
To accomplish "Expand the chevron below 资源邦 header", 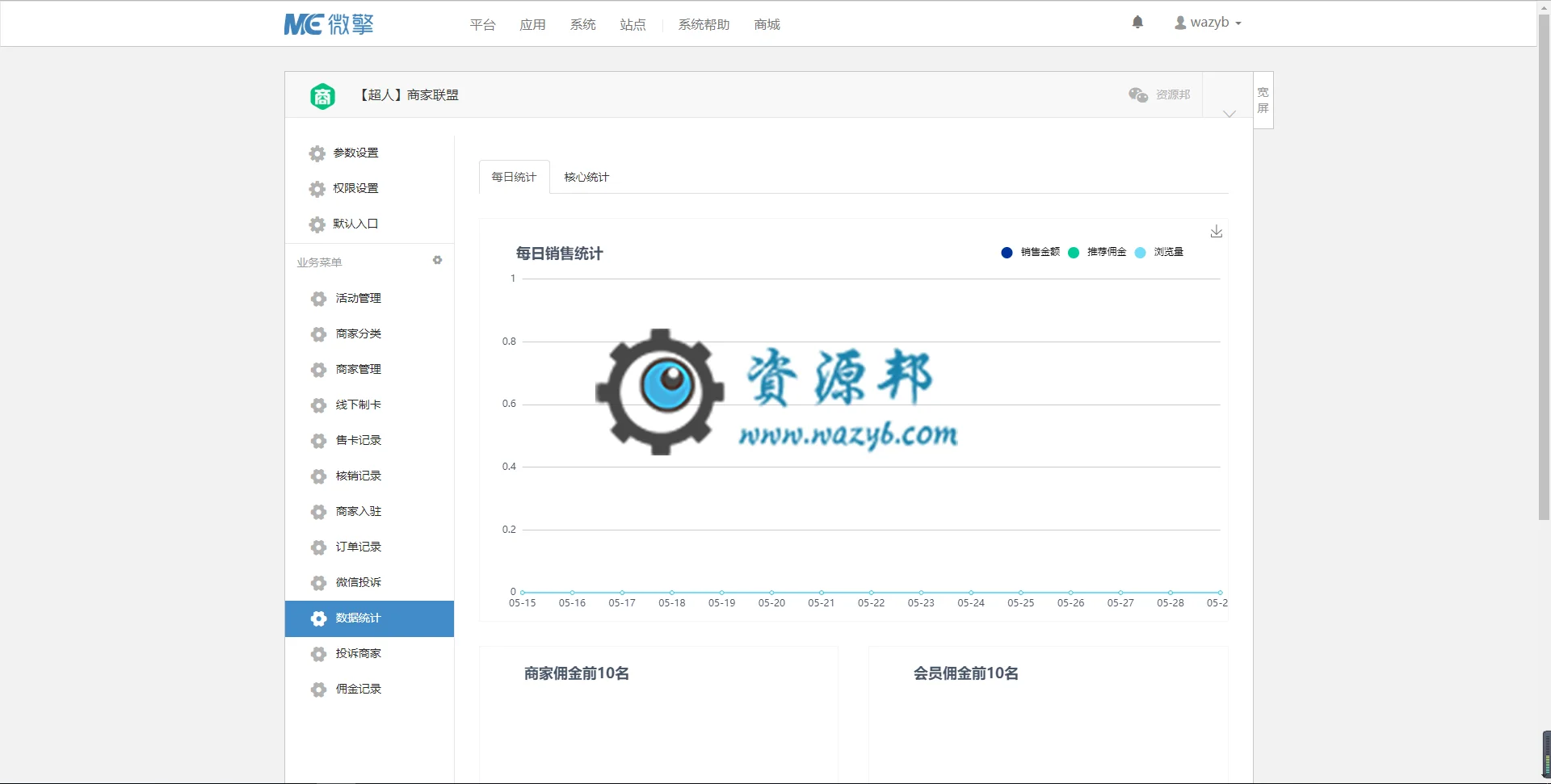I will (1229, 114).
